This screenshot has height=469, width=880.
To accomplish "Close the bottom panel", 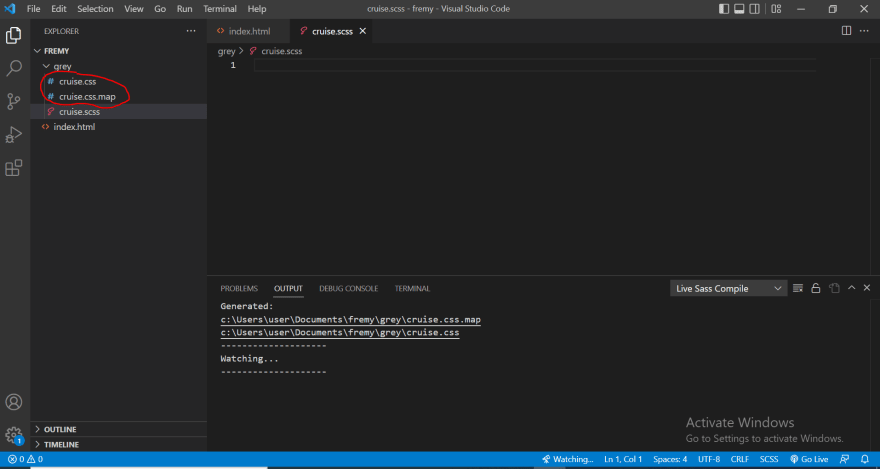I will [x=867, y=288].
